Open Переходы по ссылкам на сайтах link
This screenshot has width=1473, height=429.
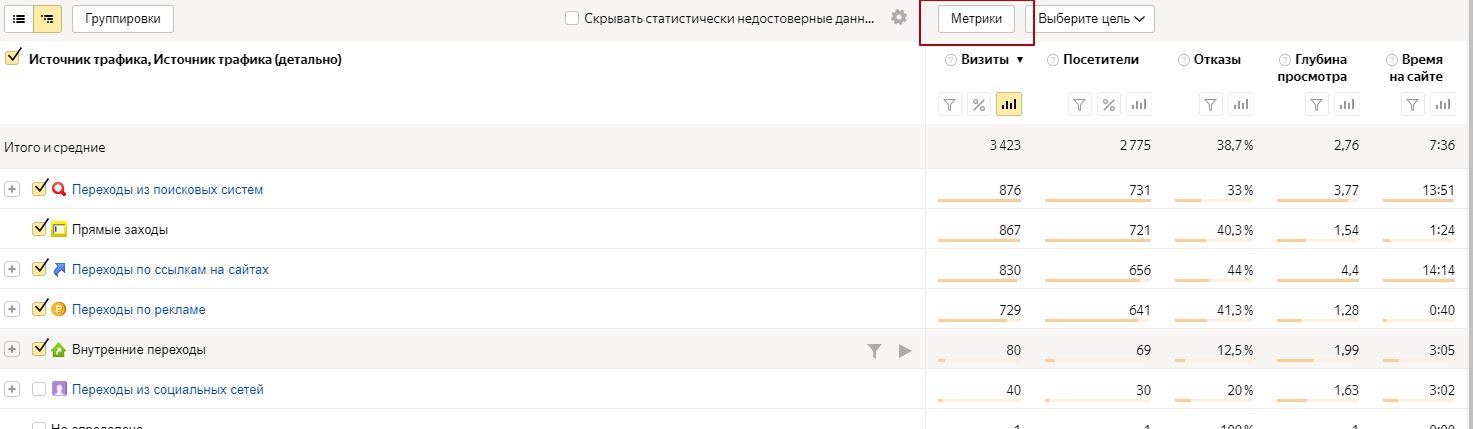170,269
